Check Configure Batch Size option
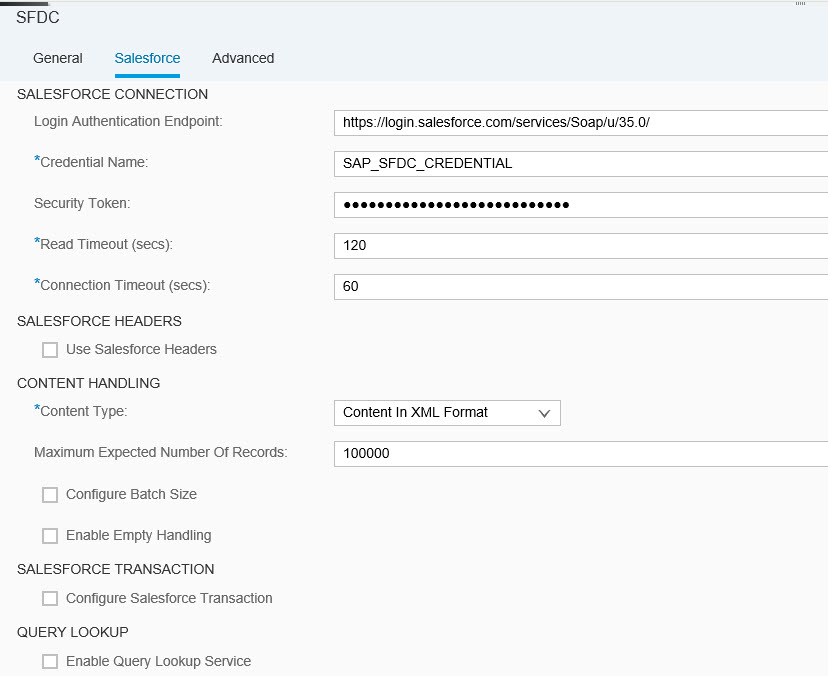The height and width of the screenshot is (676, 828). [50, 494]
